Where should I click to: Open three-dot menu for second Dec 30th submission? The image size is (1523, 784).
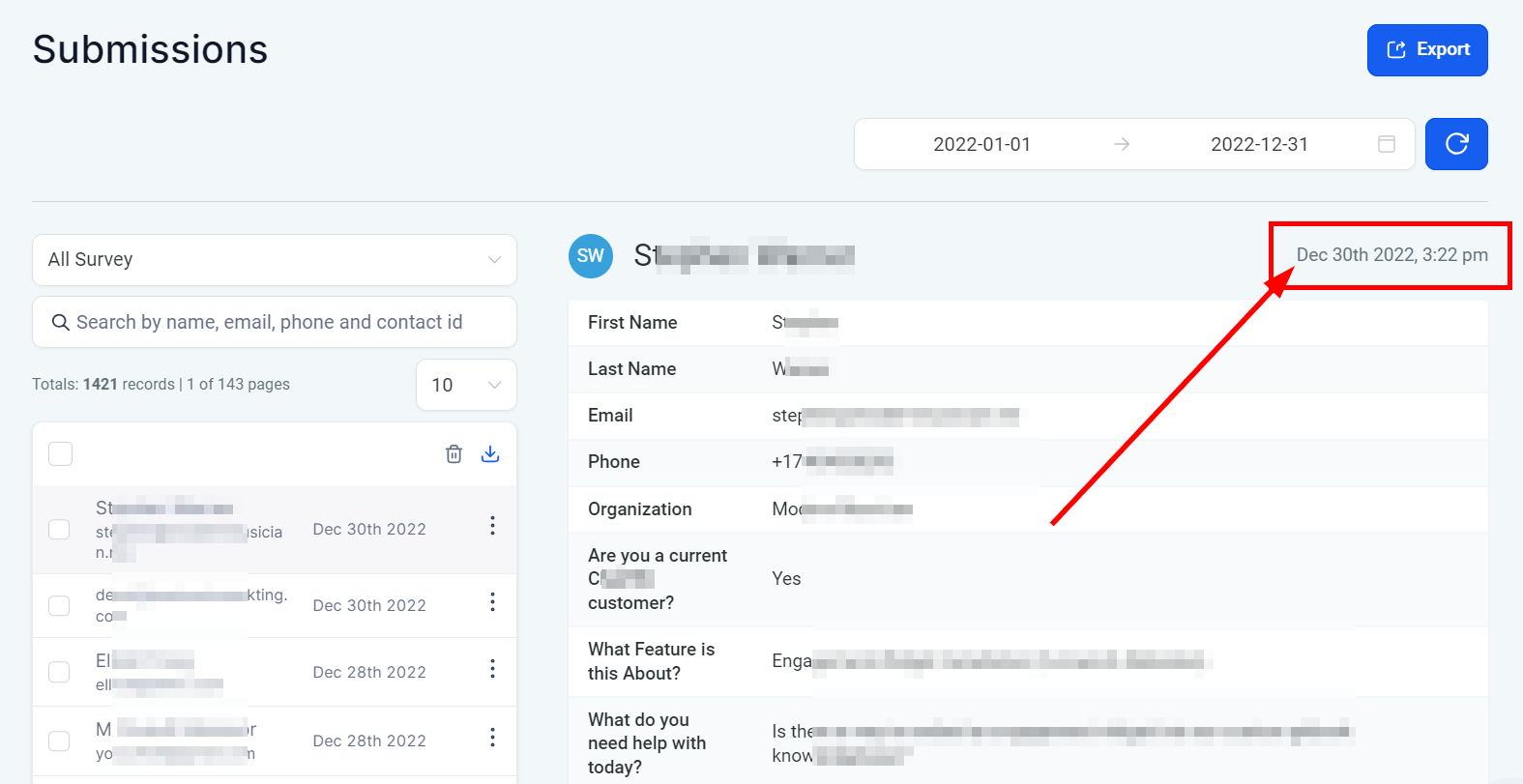492,602
